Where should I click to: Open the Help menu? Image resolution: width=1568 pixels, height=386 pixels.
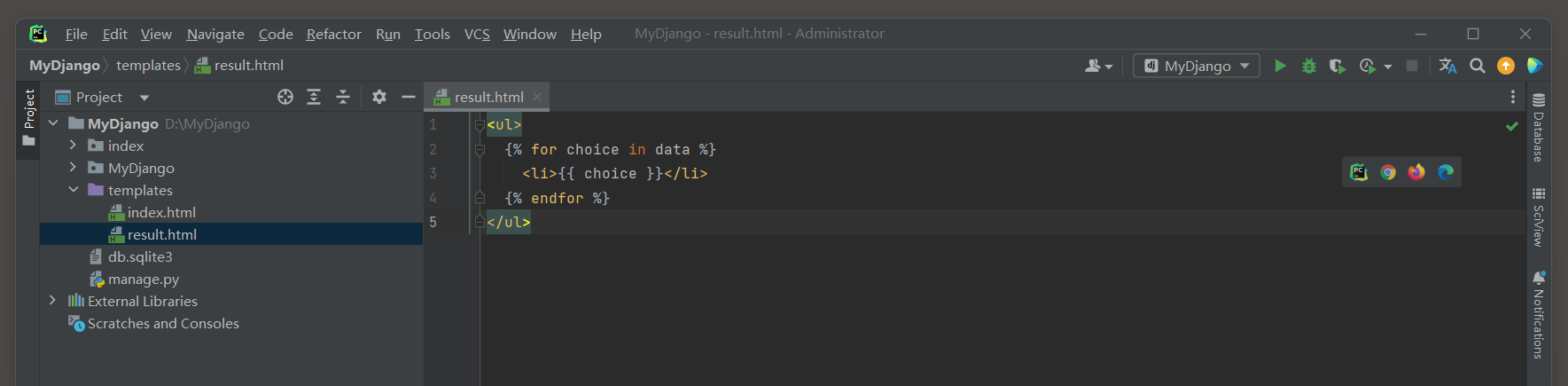point(586,34)
